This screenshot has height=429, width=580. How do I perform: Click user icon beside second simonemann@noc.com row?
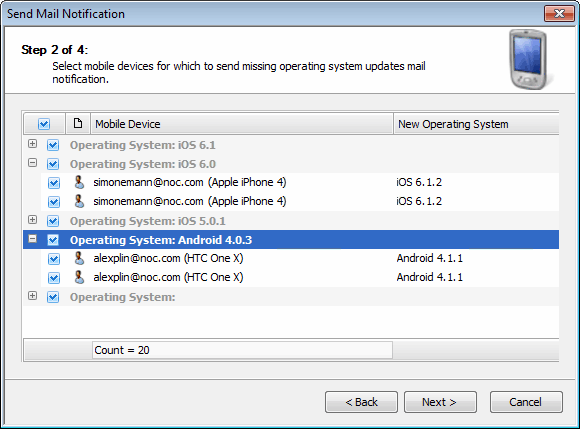79,201
